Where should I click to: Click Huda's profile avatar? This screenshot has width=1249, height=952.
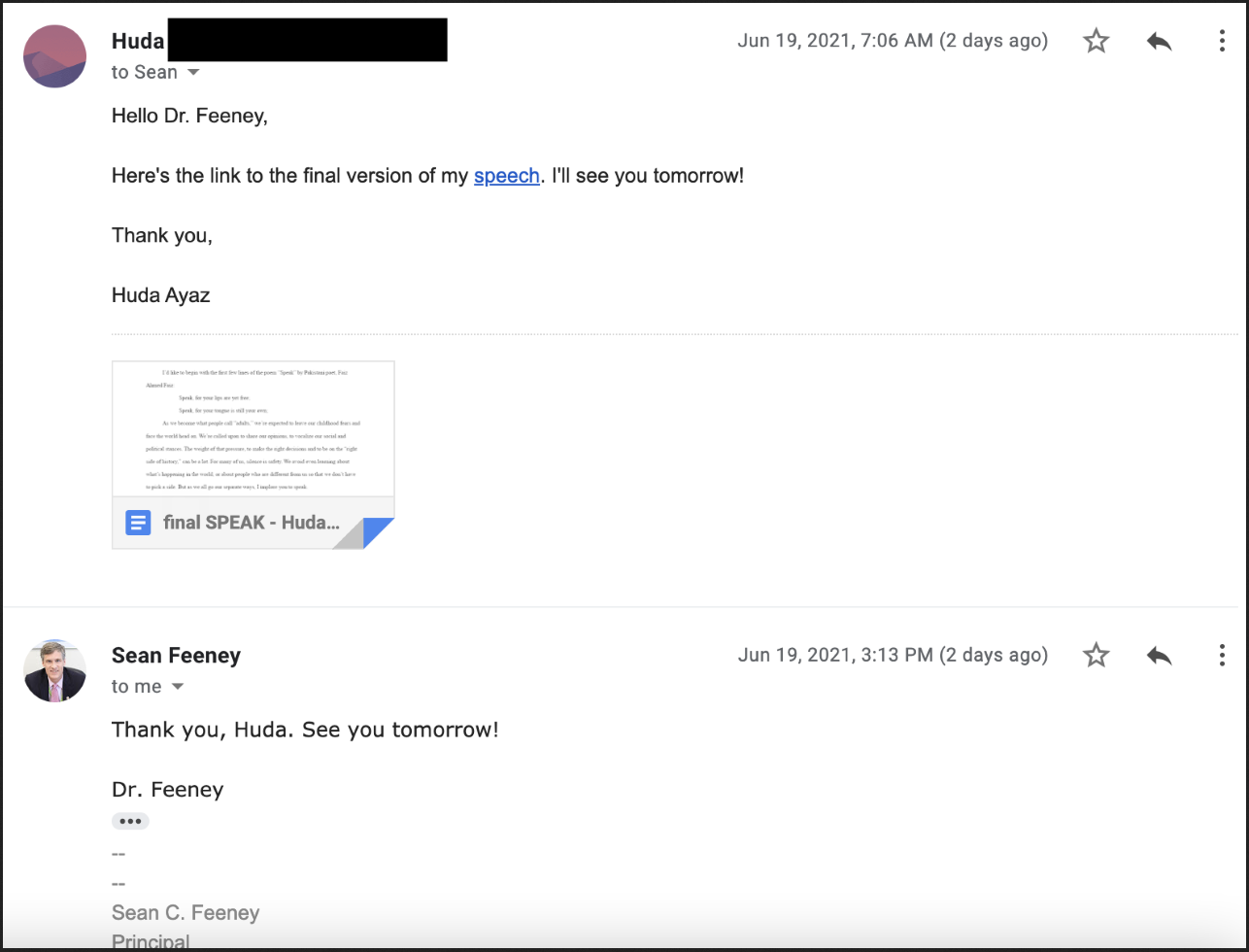pyautogui.click(x=54, y=56)
